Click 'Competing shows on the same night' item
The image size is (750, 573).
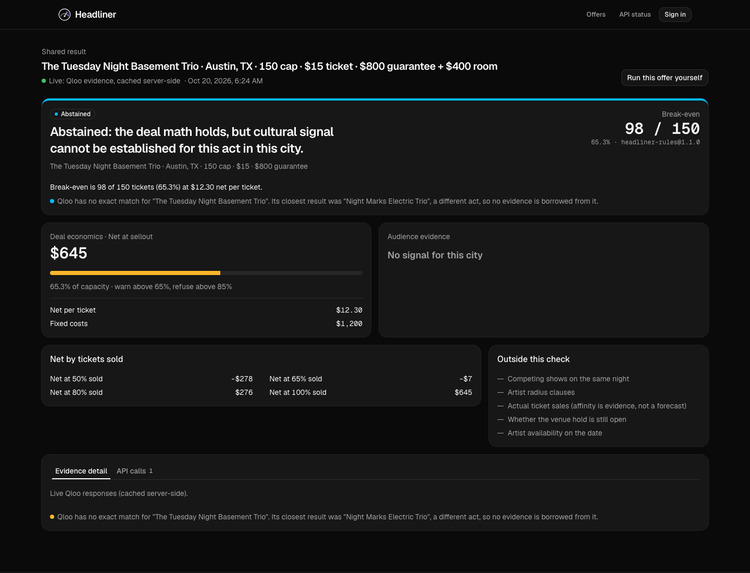568,379
